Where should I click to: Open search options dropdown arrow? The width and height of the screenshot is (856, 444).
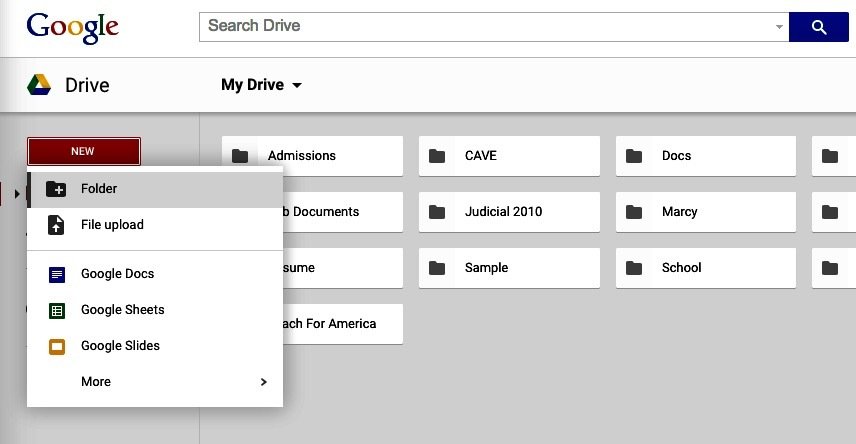tap(779, 27)
